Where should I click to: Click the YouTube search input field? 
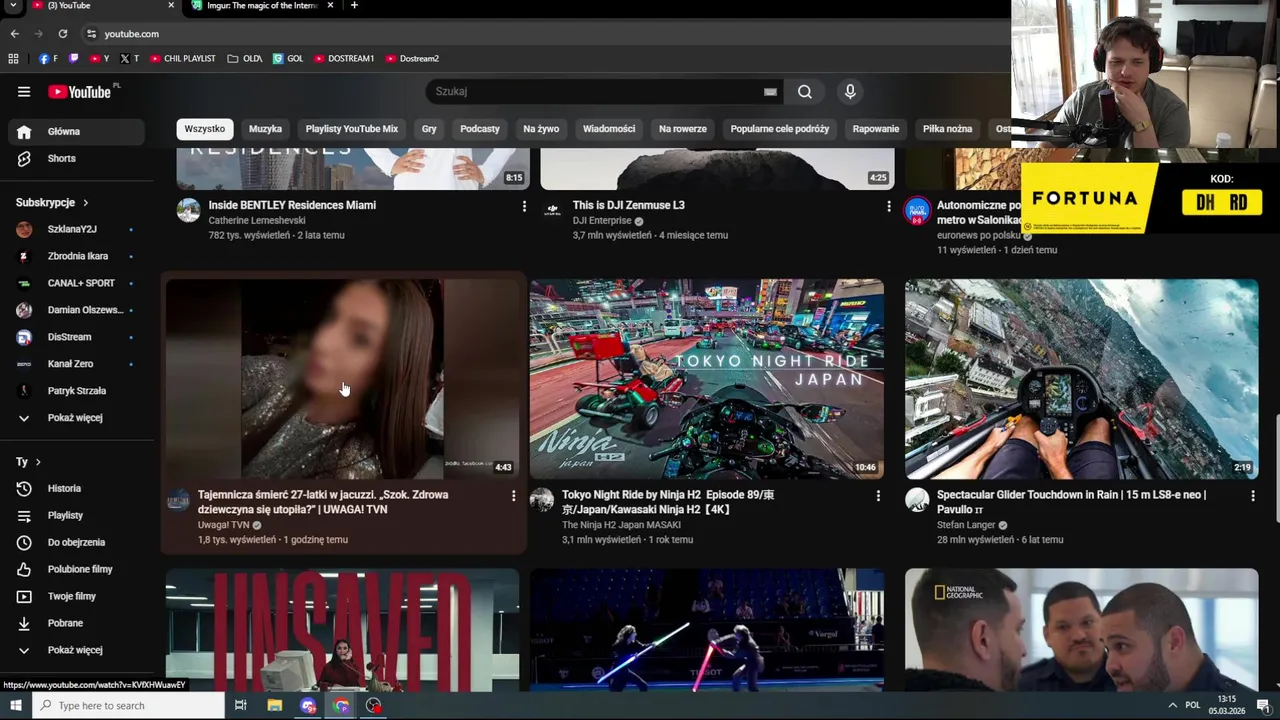(595, 92)
